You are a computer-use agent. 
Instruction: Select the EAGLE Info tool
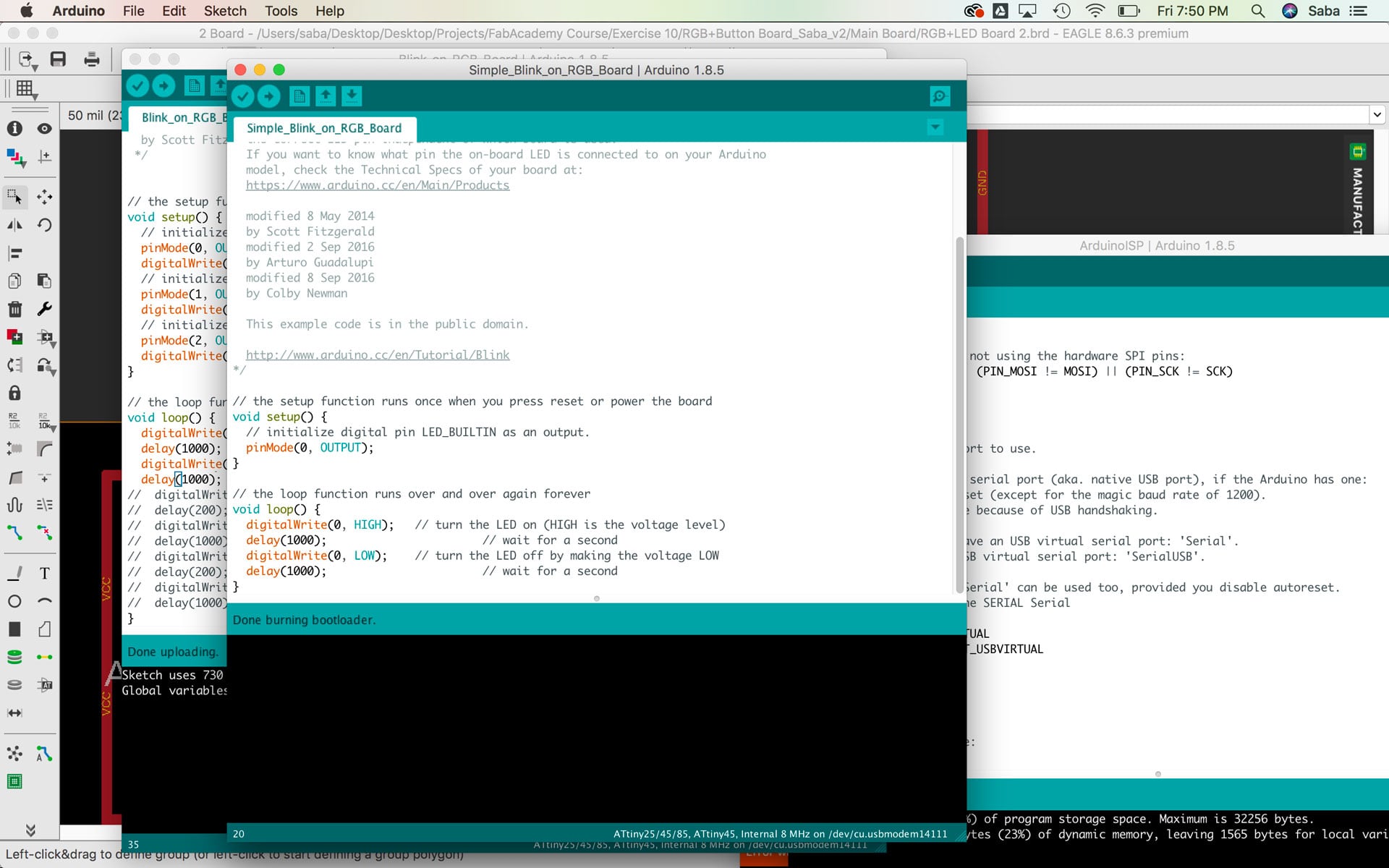pos(14,129)
